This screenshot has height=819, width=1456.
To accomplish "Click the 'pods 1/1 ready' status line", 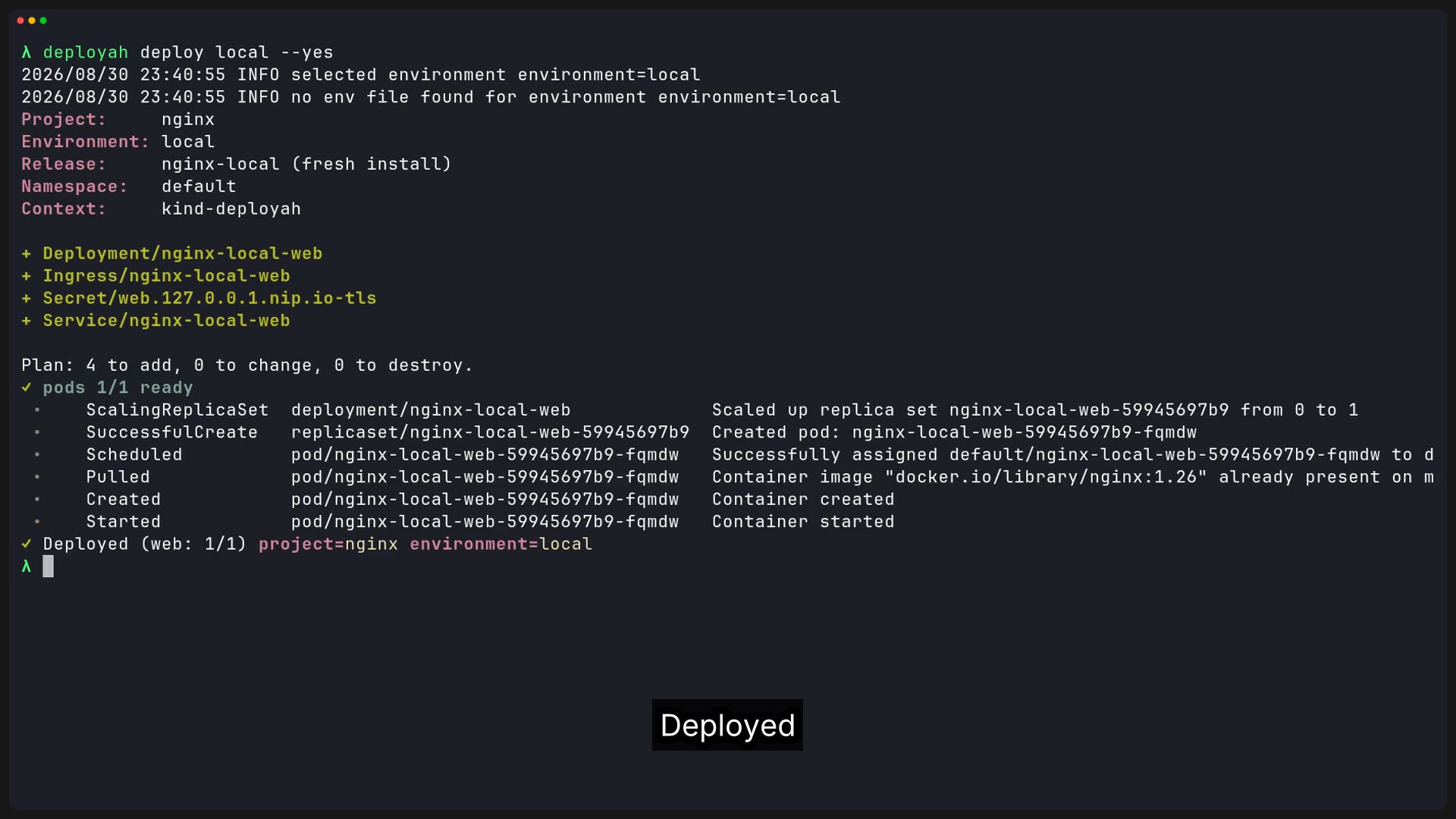I will pyautogui.click(x=107, y=388).
